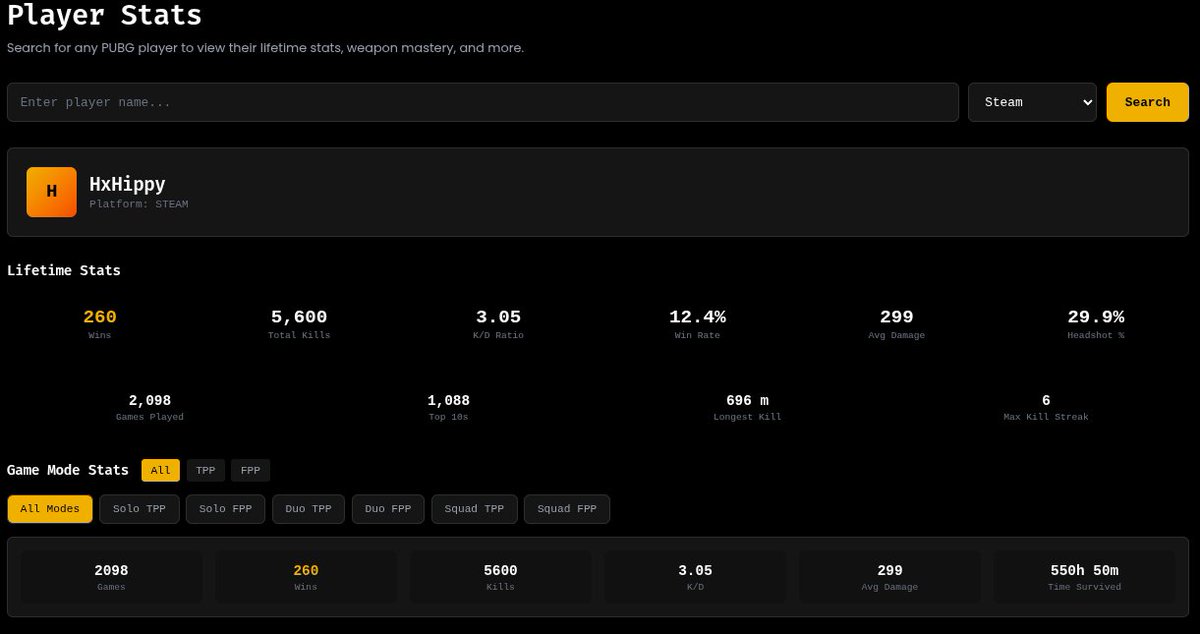The width and height of the screenshot is (1200, 634).
Task: Switch to the Solo TPP tab
Action: 140,509
